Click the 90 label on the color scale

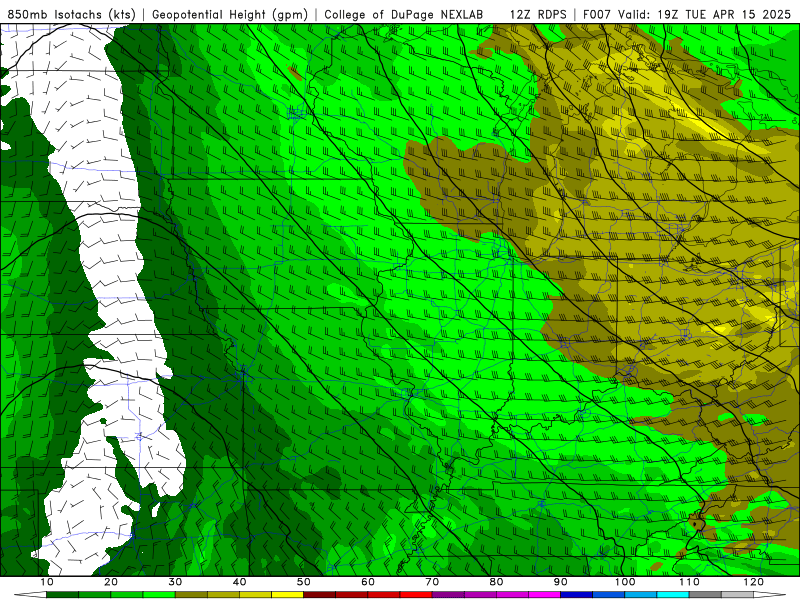(x=561, y=582)
